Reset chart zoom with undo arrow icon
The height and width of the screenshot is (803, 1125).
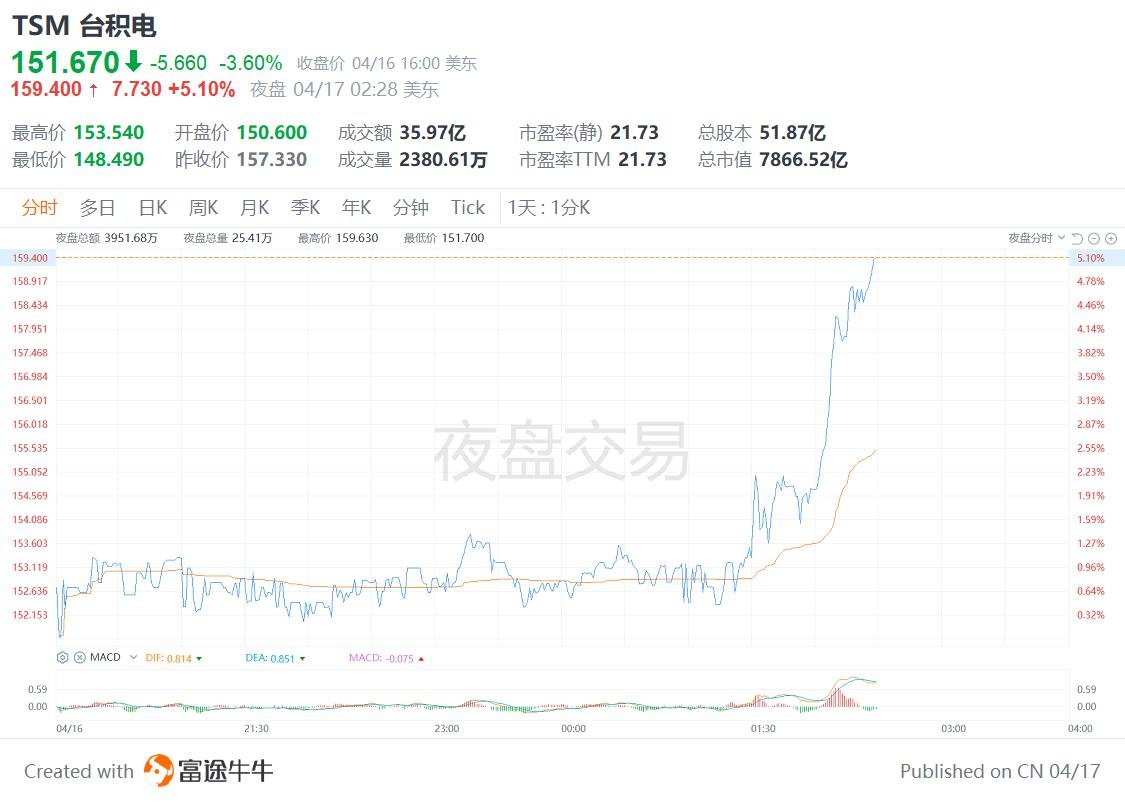[1077, 238]
